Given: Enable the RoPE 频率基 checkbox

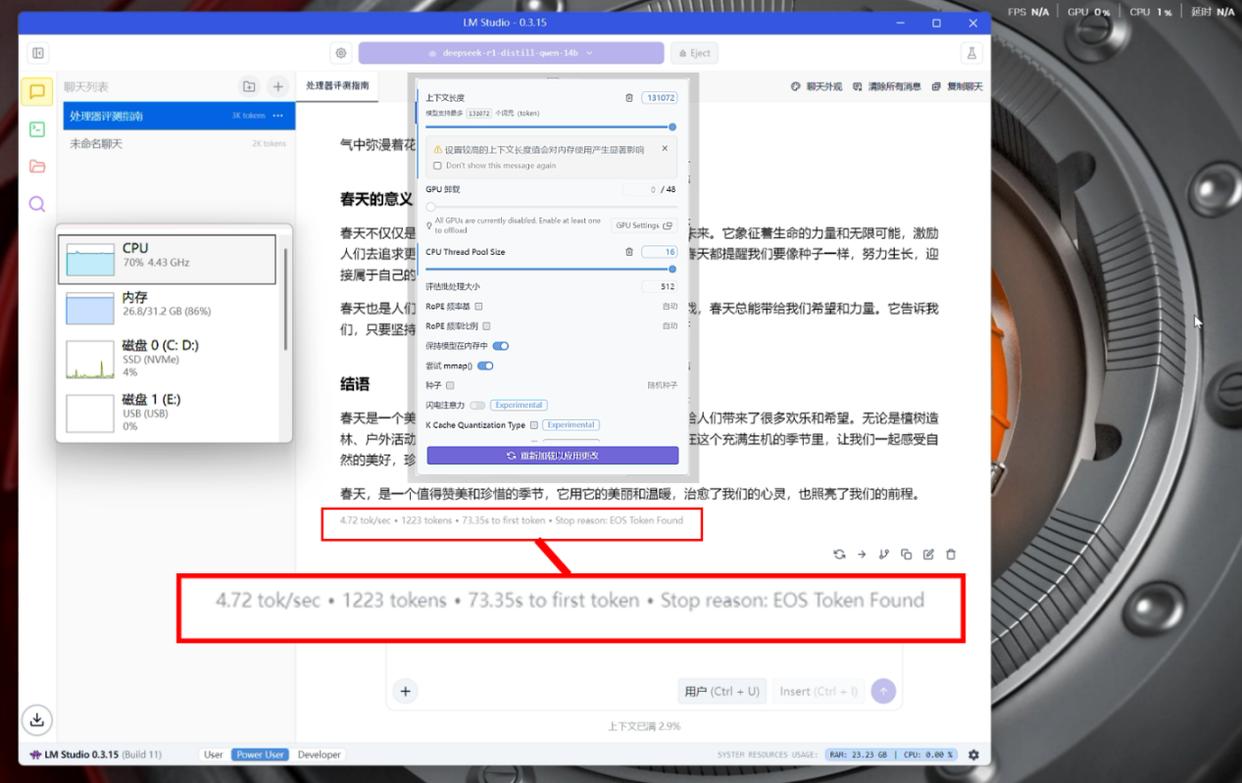Looking at the screenshot, I should (479, 307).
